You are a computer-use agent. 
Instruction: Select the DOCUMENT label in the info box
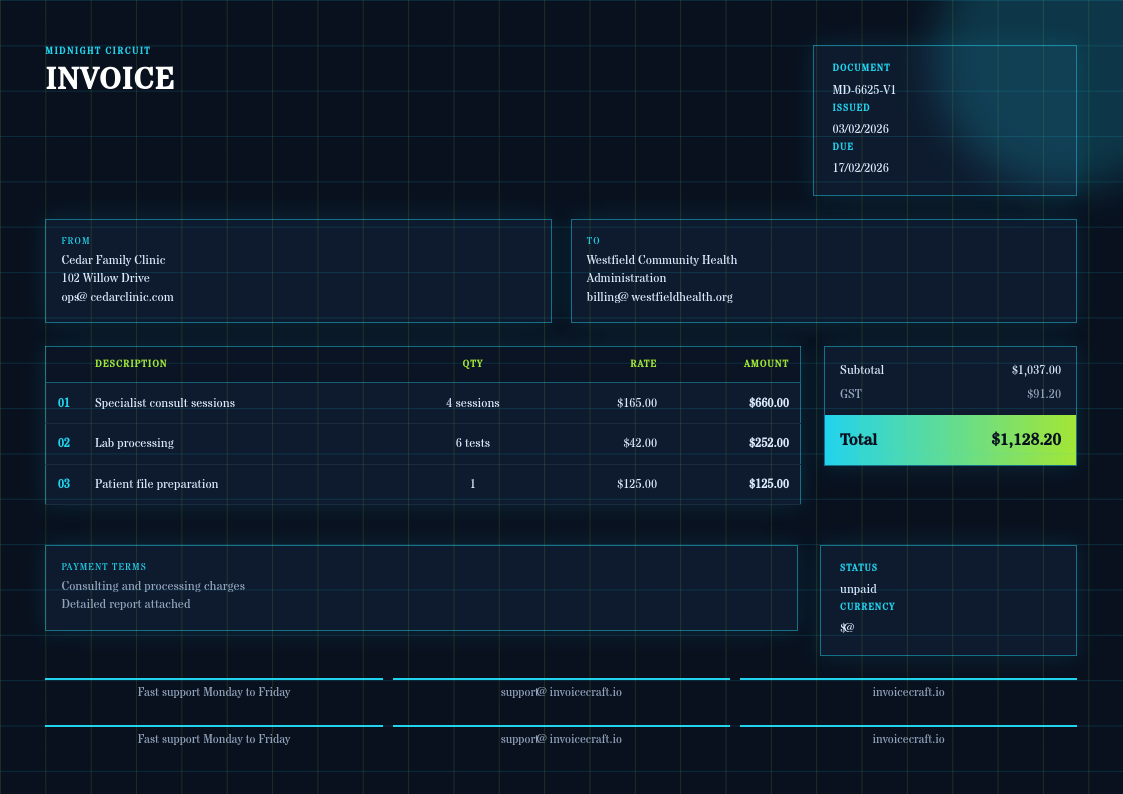[861, 67]
